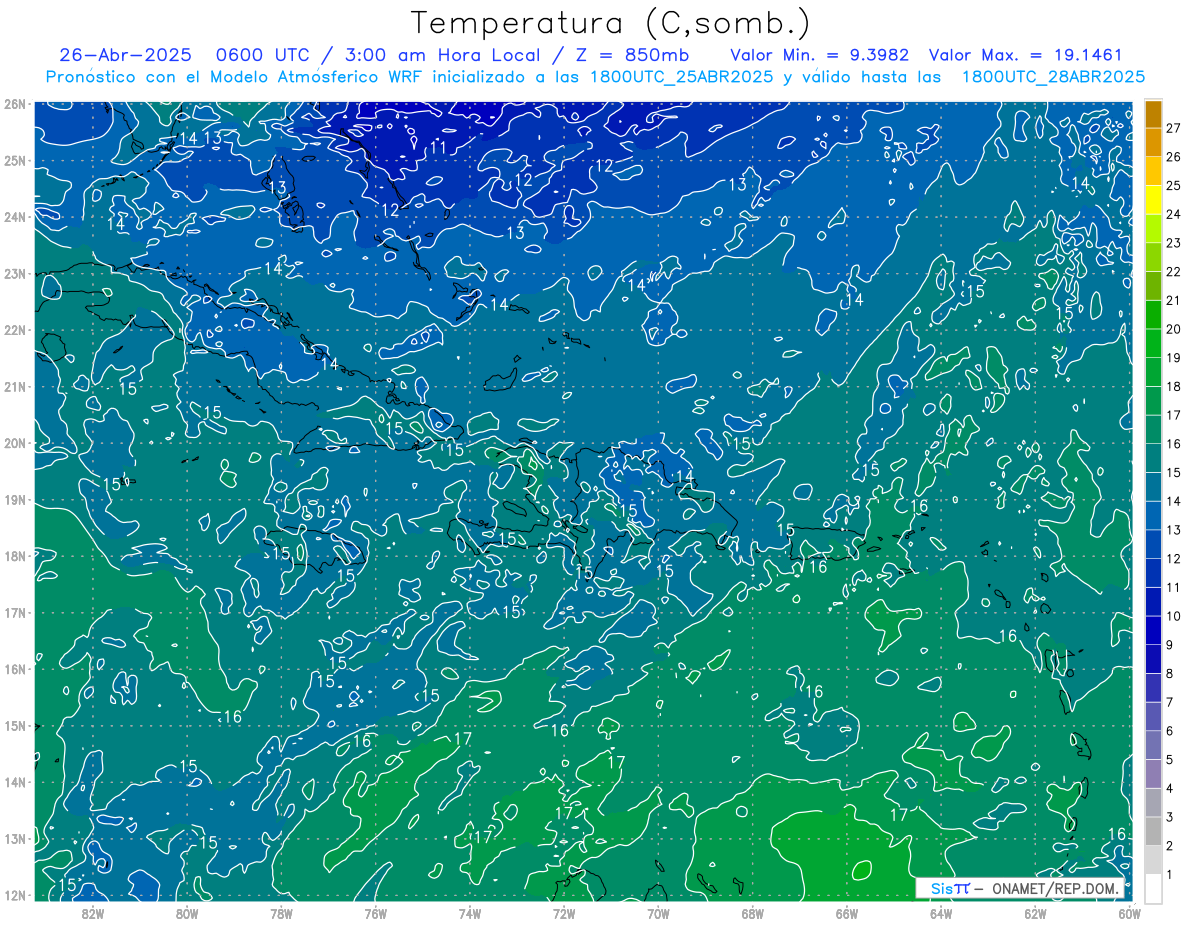1200x927 pixels.
Task: Click the '20N' latitude label
Action: [x=14, y=443]
